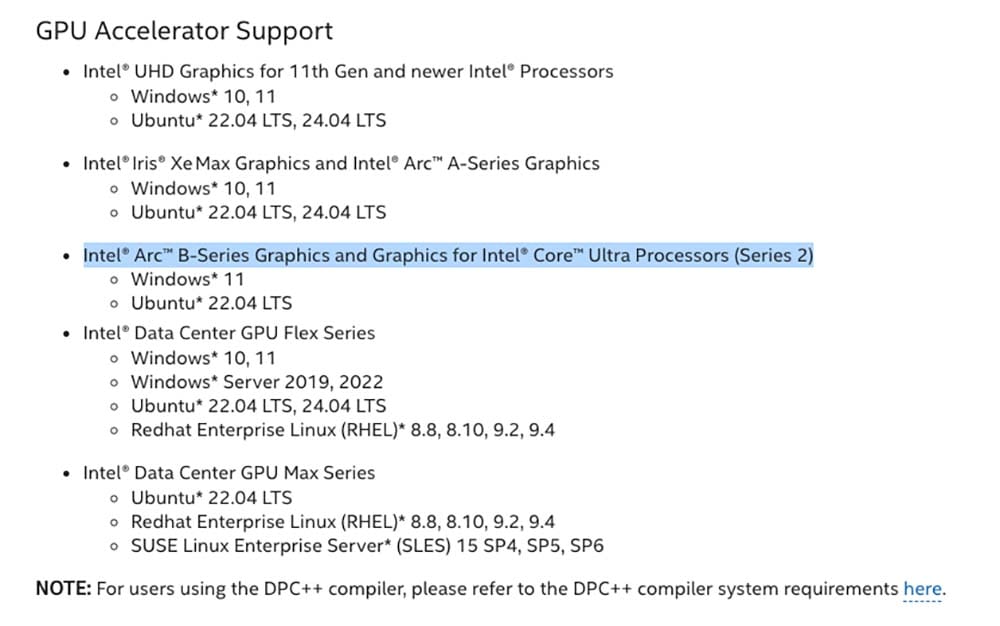The width and height of the screenshot is (1000, 626).
Task: Click the SUSE Linux Enterprise Server line
Action: [367, 546]
